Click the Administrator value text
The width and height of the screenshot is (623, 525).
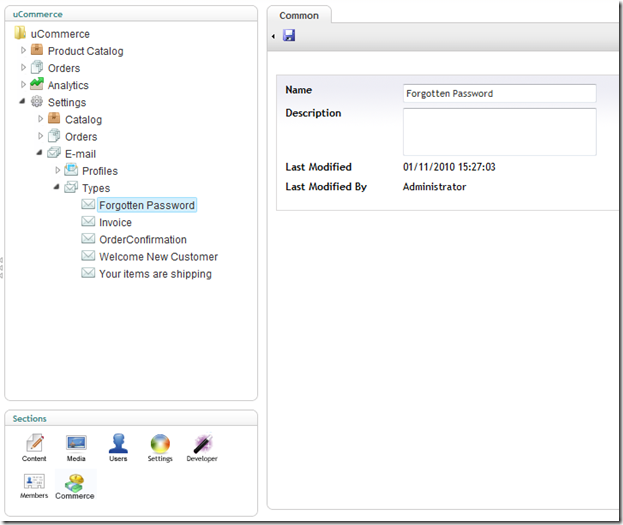tap(434, 187)
